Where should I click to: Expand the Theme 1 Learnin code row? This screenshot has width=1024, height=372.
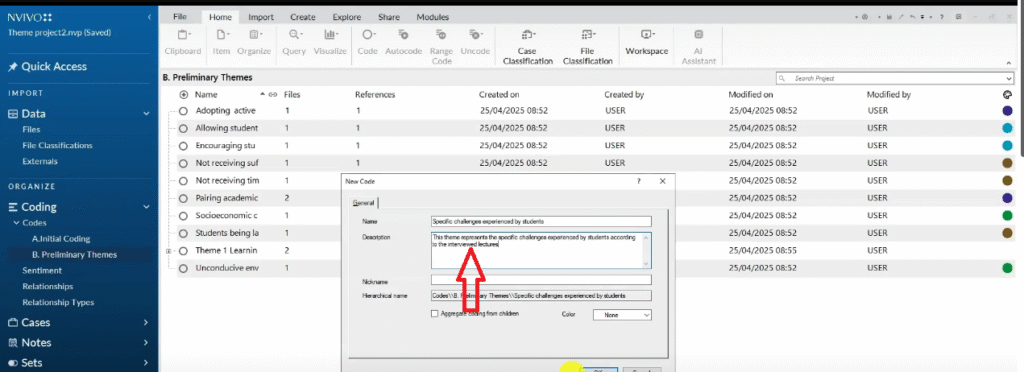169,251
